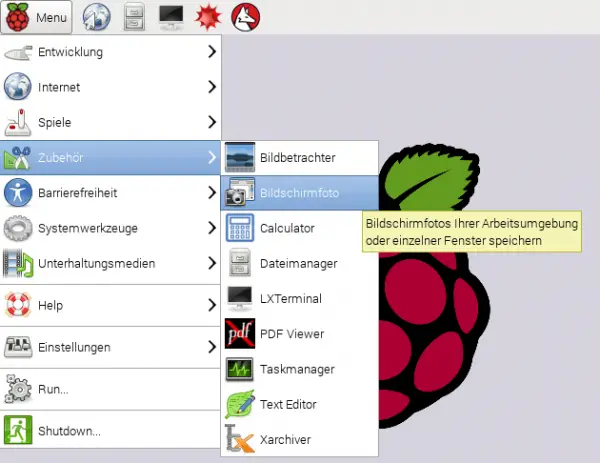Click the Calculator icon
This screenshot has width=600, height=463.
point(240,228)
